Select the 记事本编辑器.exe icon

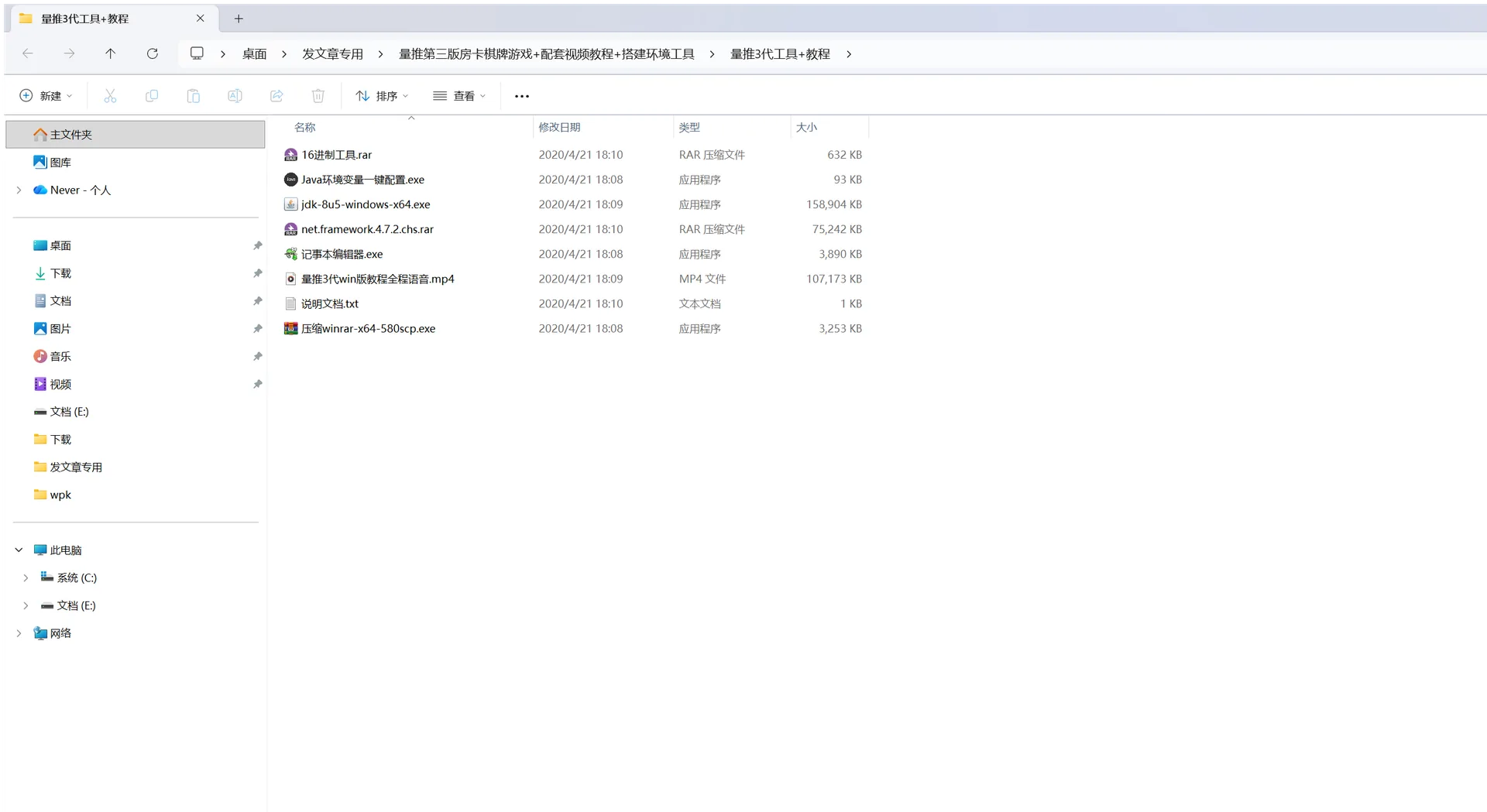(290, 254)
